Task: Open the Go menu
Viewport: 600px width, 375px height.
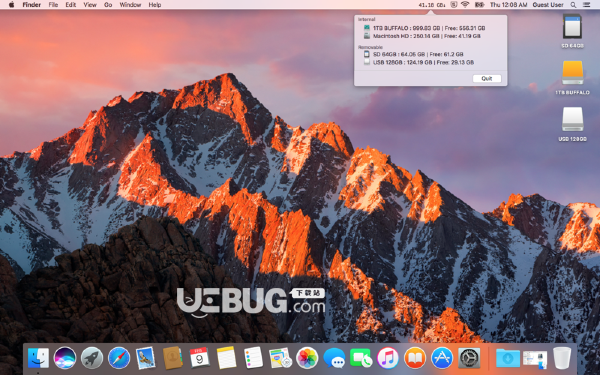Action: (x=108, y=5)
